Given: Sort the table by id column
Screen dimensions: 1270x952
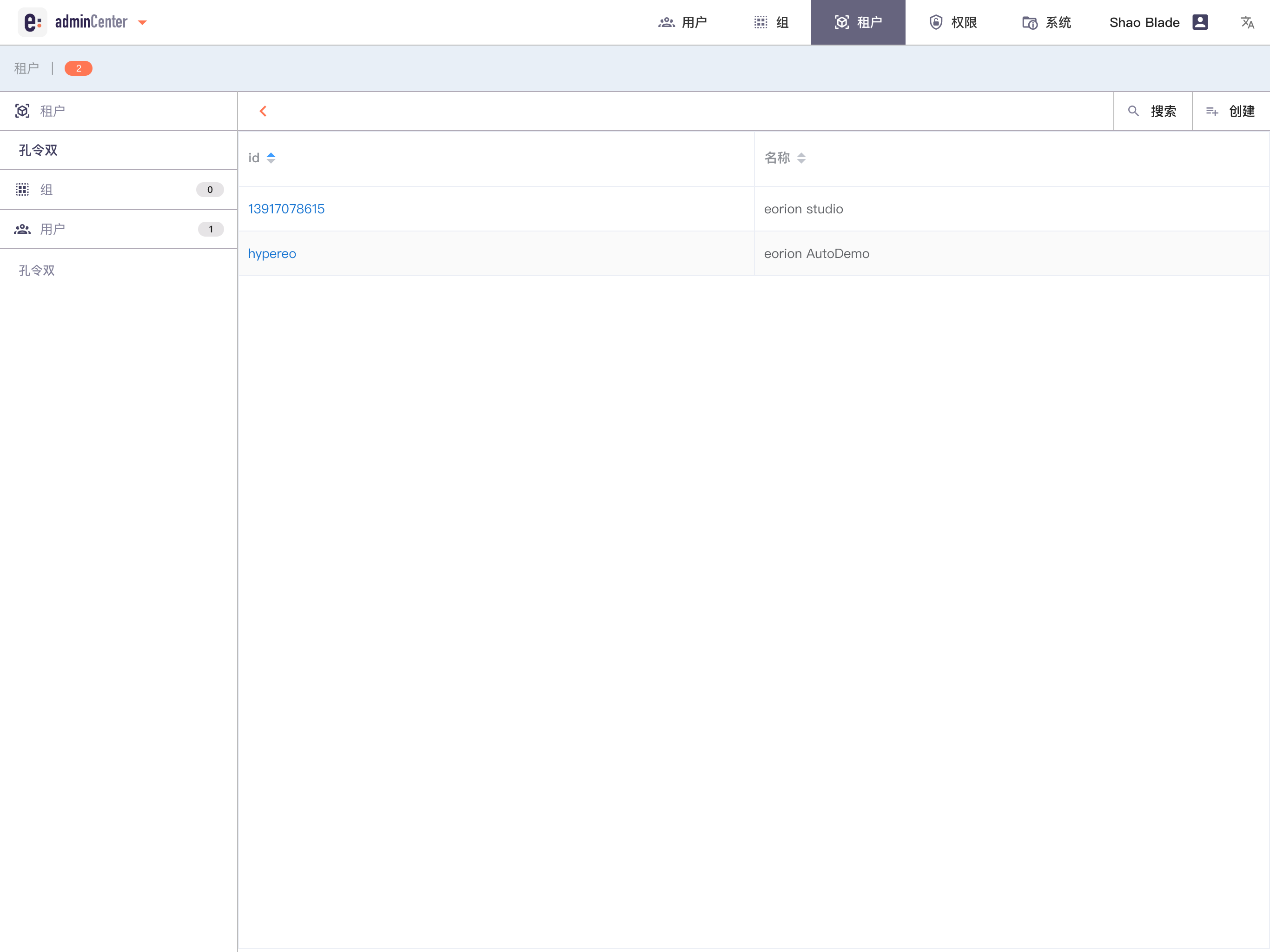Looking at the screenshot, I should point(271,158).
